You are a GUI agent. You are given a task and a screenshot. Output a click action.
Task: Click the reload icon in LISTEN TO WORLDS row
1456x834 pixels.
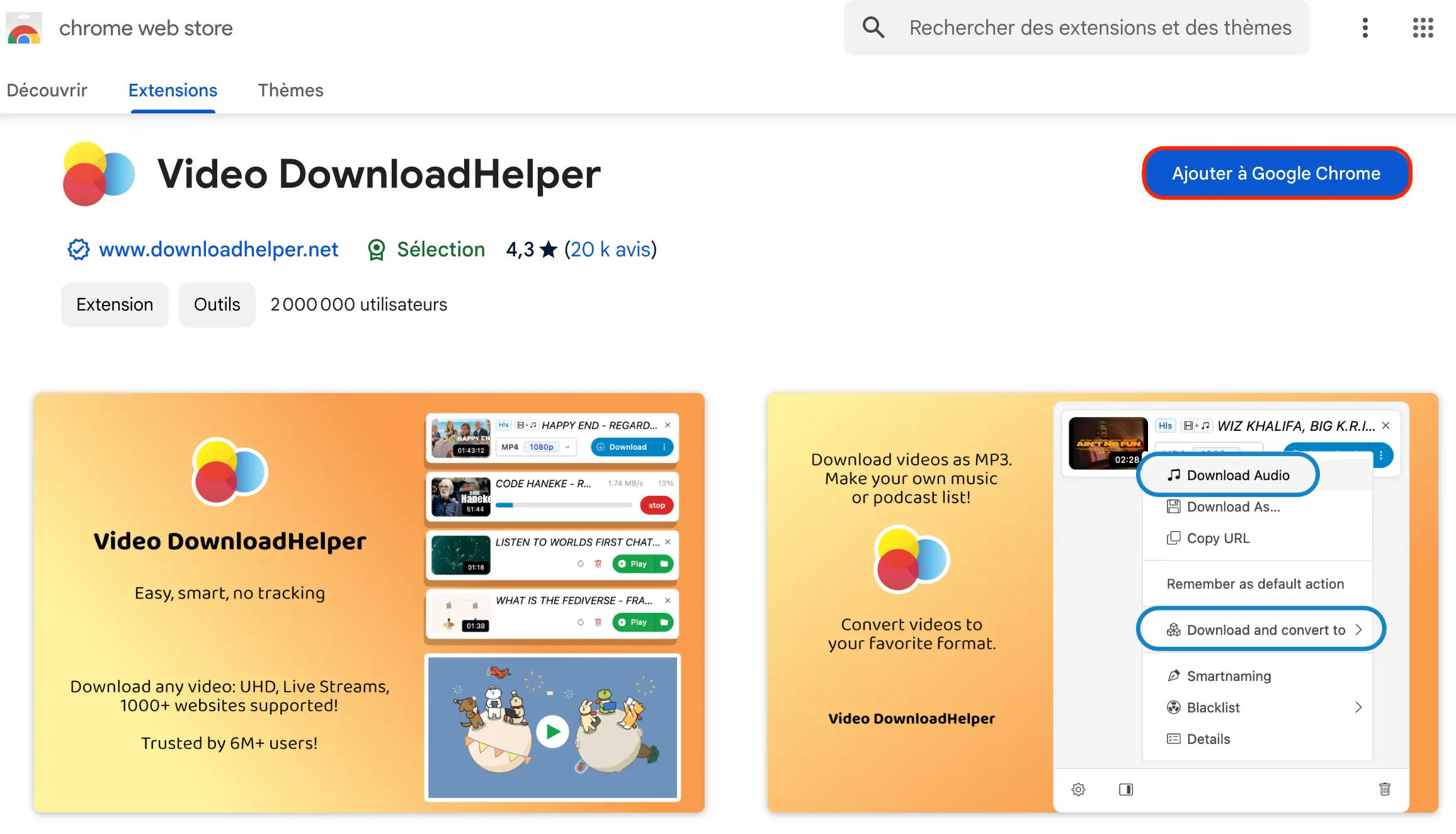(x=581, y=564)
